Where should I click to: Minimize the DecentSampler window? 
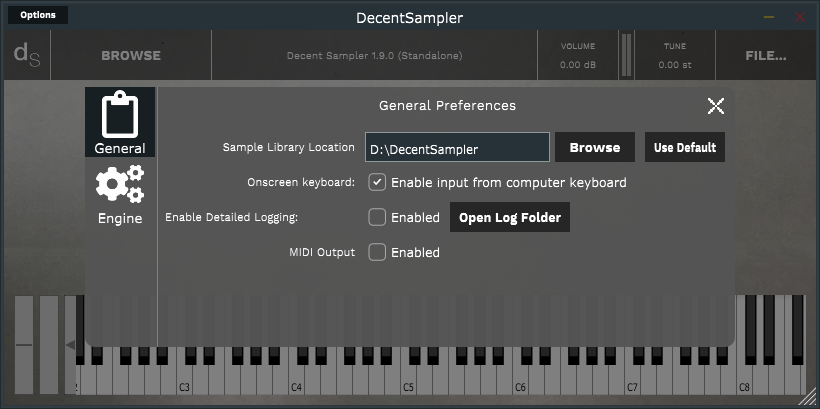769,17
